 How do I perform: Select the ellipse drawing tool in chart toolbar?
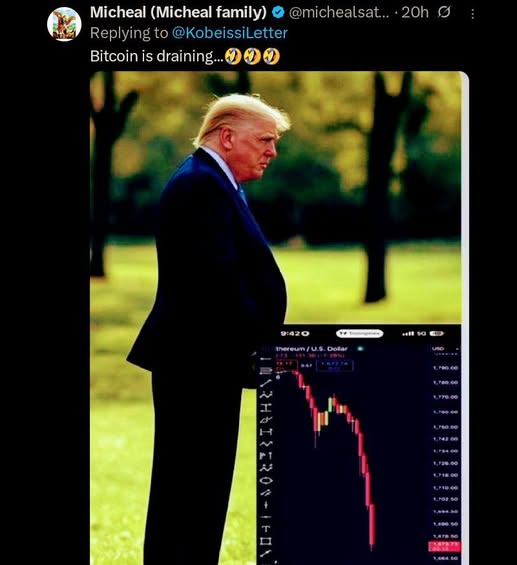click(266, 480)
